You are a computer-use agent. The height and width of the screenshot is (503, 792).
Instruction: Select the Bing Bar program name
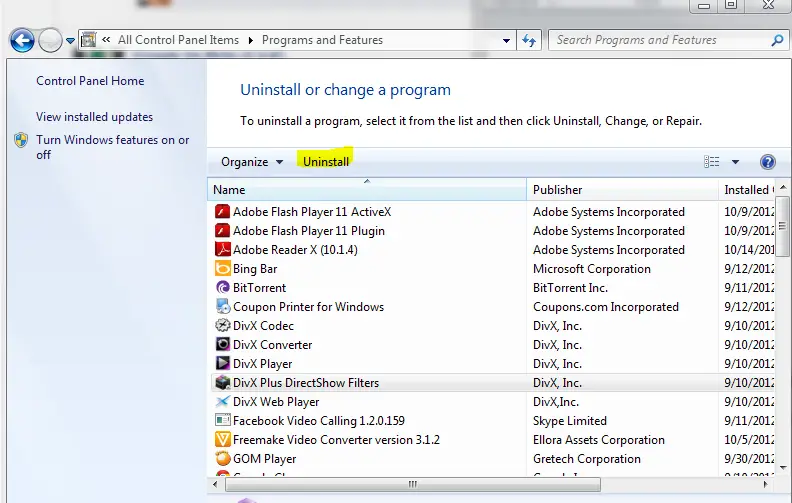[255, 269]
